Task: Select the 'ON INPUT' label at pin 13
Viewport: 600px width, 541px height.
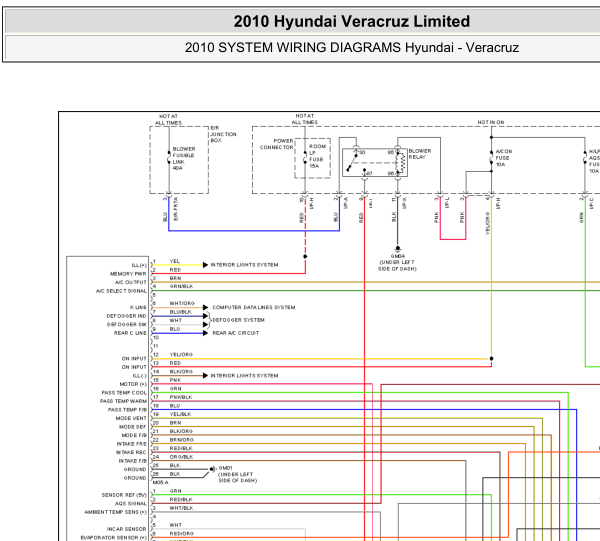Action: [134, 367]
